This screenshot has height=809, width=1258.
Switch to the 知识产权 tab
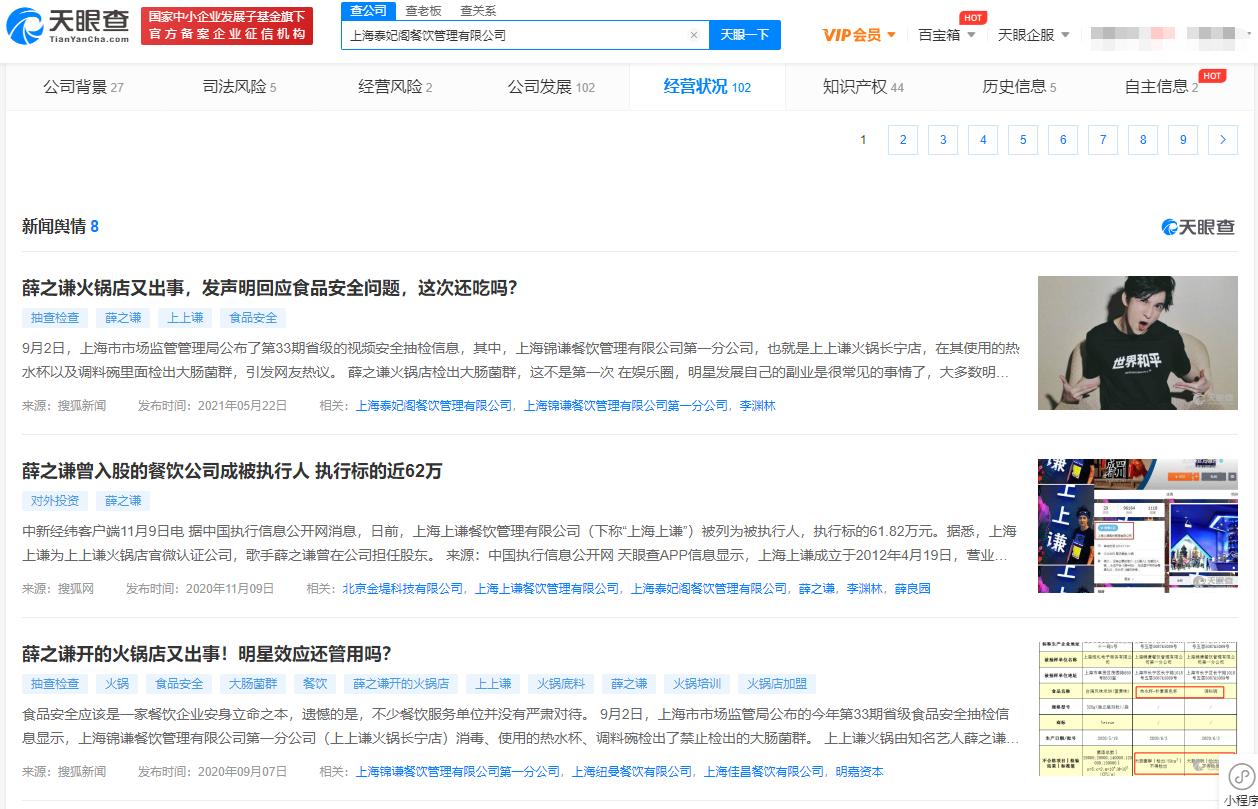863,87
